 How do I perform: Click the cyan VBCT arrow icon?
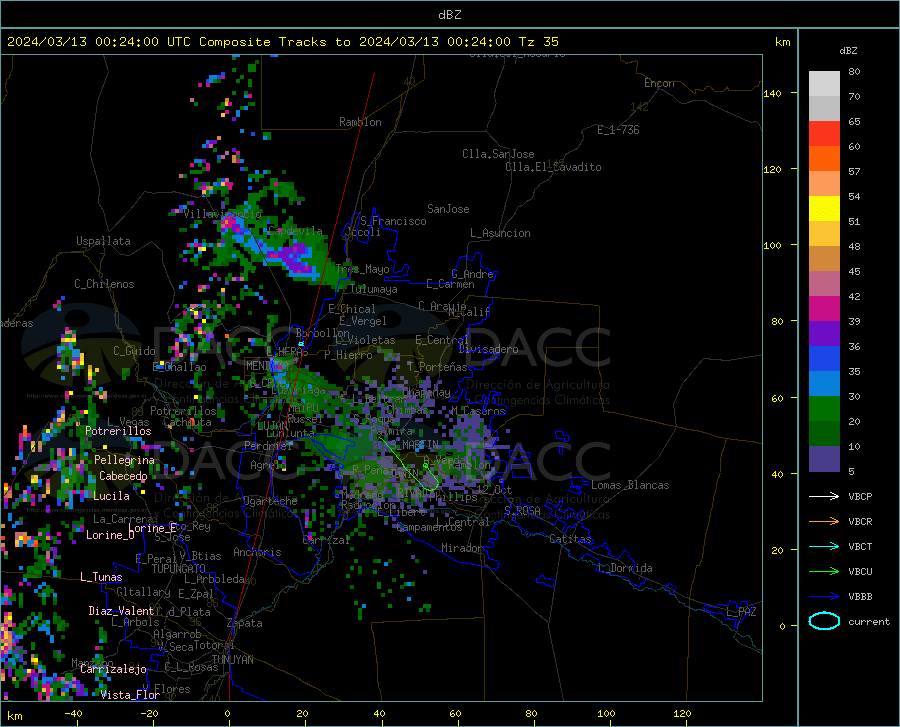point(824,546)
